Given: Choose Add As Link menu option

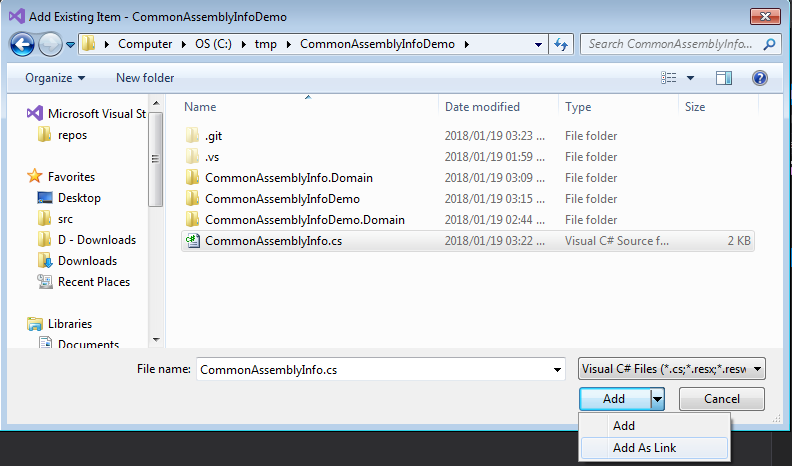Looking at the screenshot, I should (655, 448).
